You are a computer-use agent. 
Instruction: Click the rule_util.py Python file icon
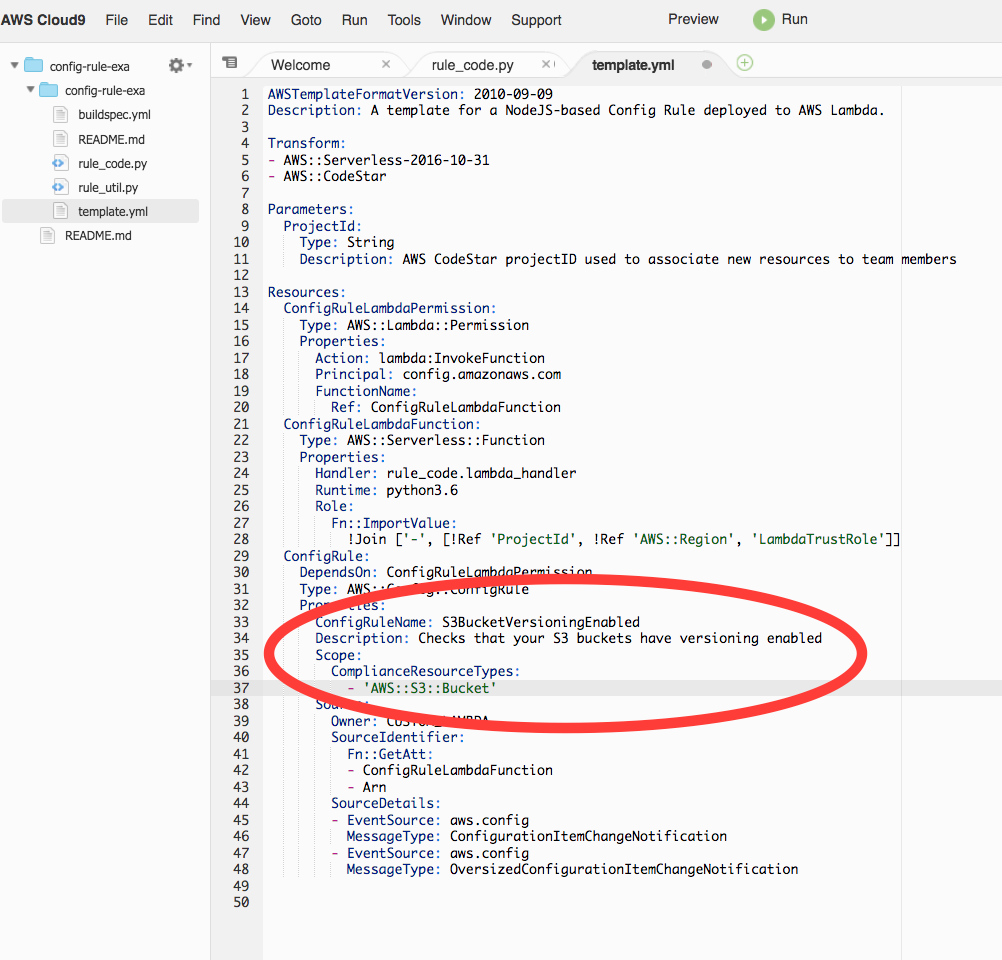(59, 187)
